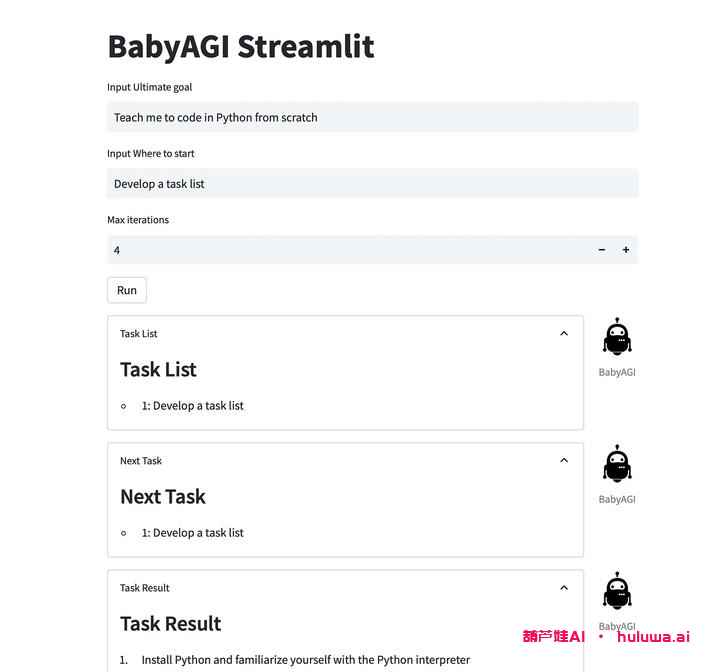
Task: Click the BabyAGI robot avatar beside Task List
Action: tap(617, 337)
